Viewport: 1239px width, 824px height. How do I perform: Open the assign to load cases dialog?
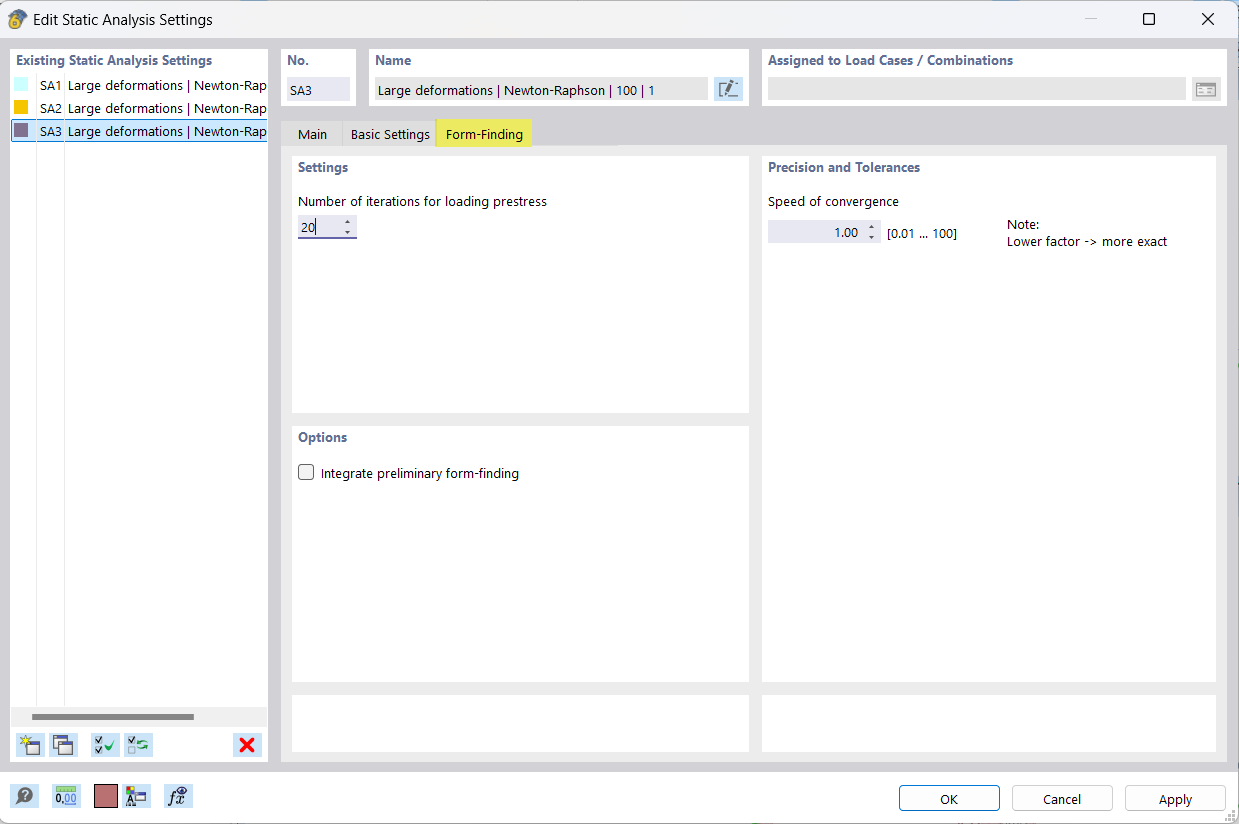1205,88
